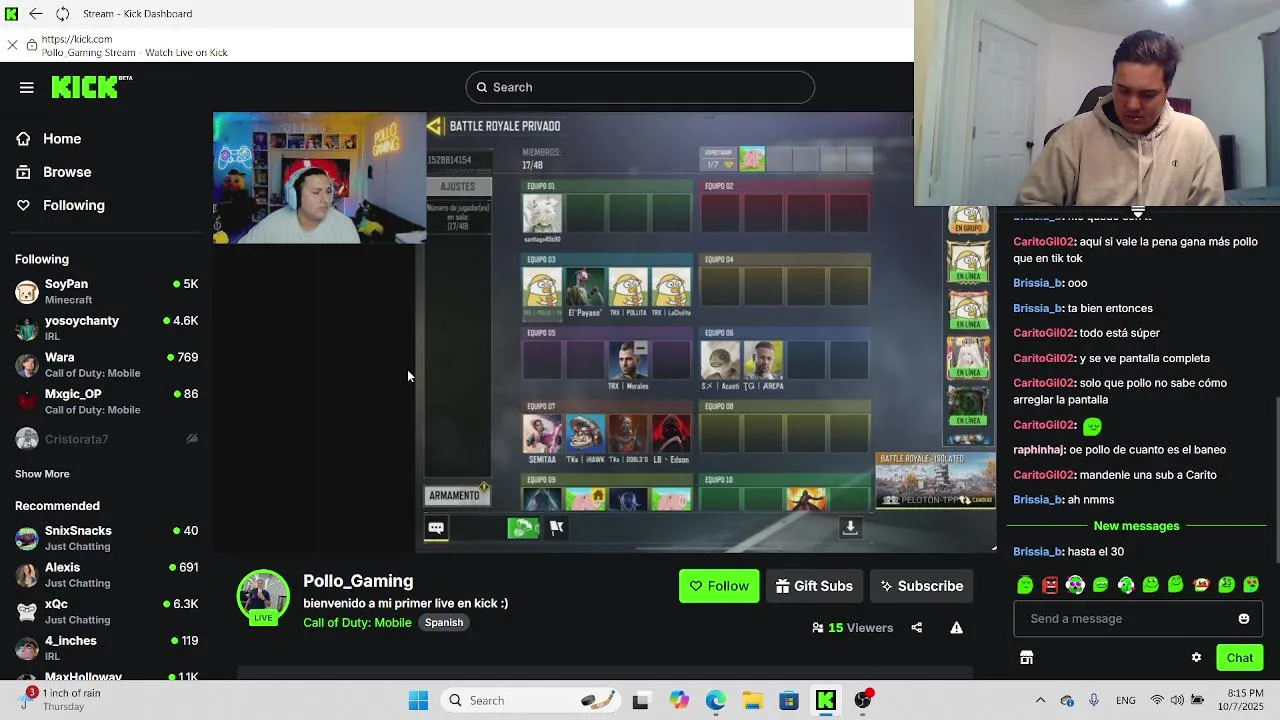The width and height of the screenshot is (1280, 720).
Task: Click the ARMAMENTO button in game lobby
Action: click(456, 495)
